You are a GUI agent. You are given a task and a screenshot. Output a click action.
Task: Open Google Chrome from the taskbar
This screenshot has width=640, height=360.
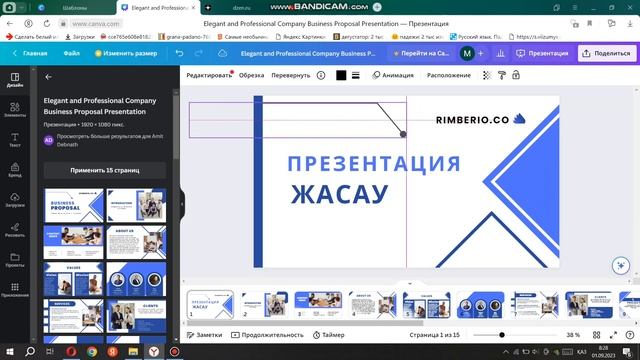pyautogui.click(x=92, y=351)
